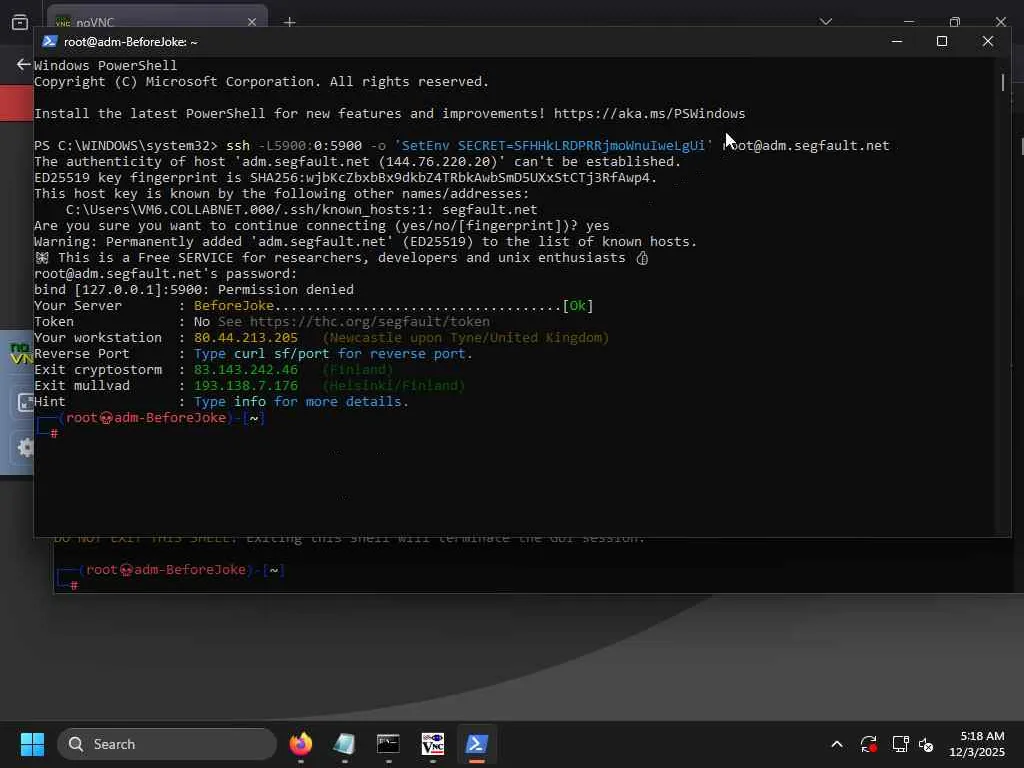Click the PowerShell window title root@adm-BeforeJoke

coord(131,41)
